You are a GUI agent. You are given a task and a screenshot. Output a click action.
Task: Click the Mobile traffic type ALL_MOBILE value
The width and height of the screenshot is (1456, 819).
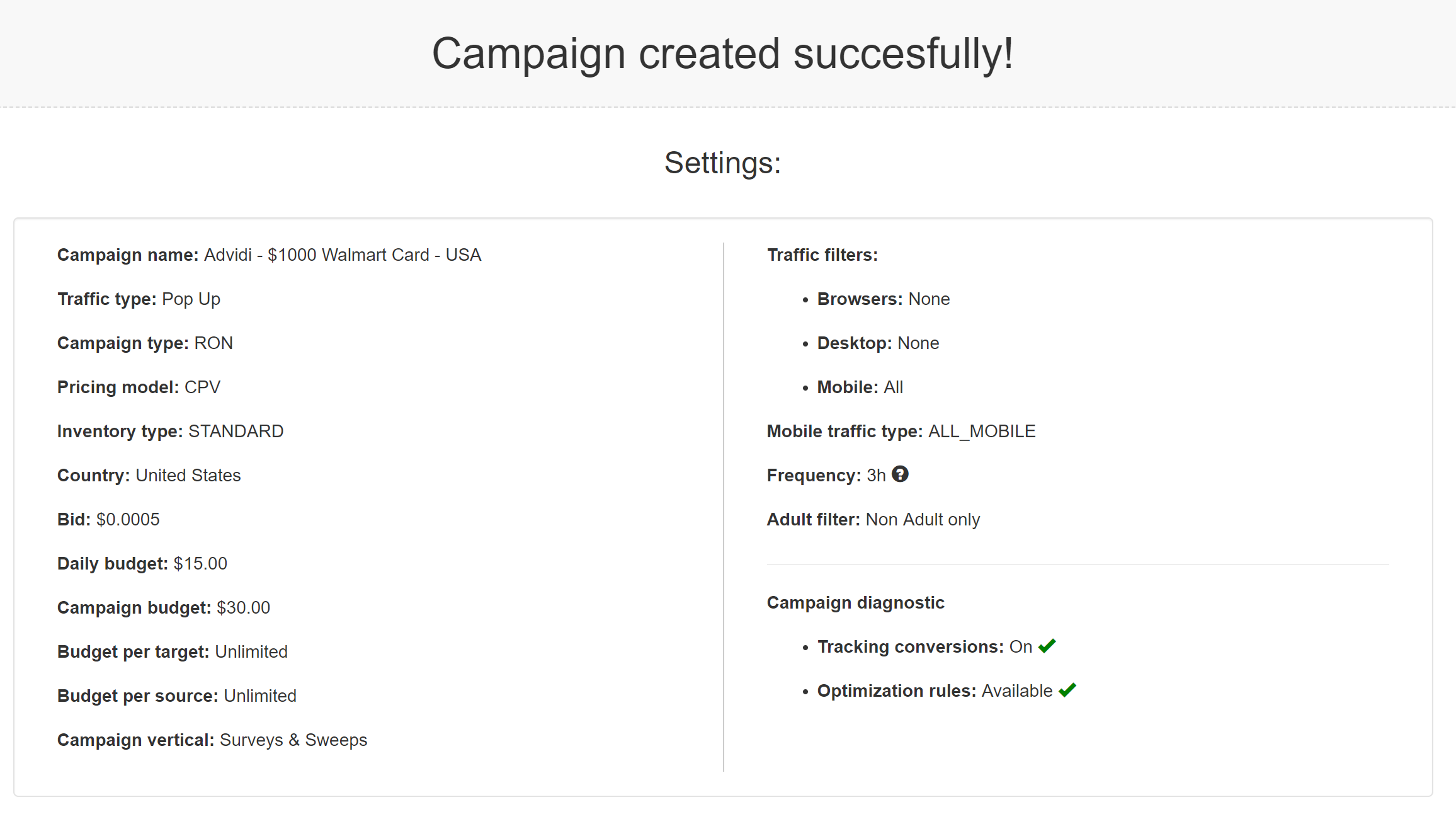(981, 432)
